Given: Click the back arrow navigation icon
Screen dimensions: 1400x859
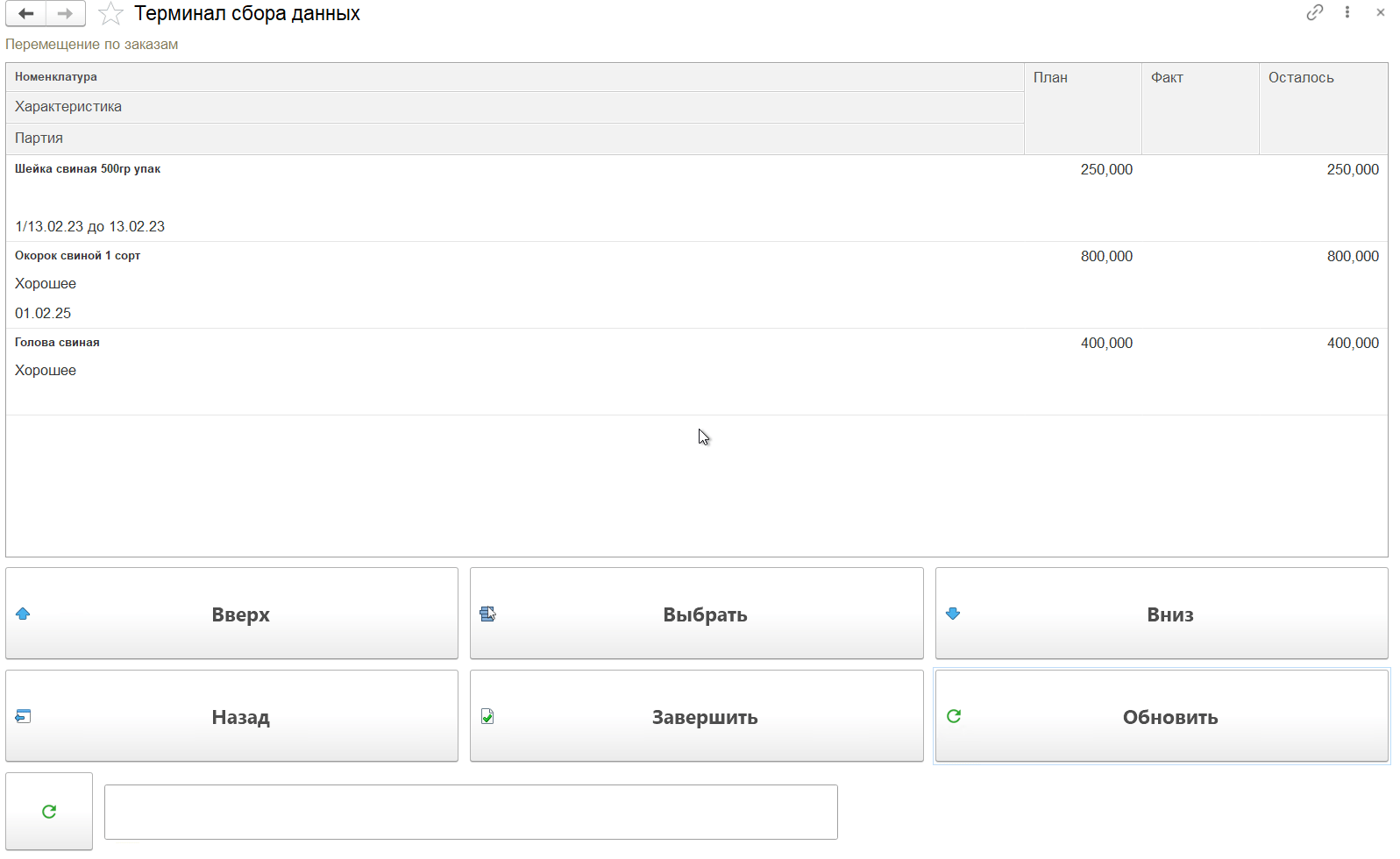Looking at the screenshot, I should [x=25, y=14].
